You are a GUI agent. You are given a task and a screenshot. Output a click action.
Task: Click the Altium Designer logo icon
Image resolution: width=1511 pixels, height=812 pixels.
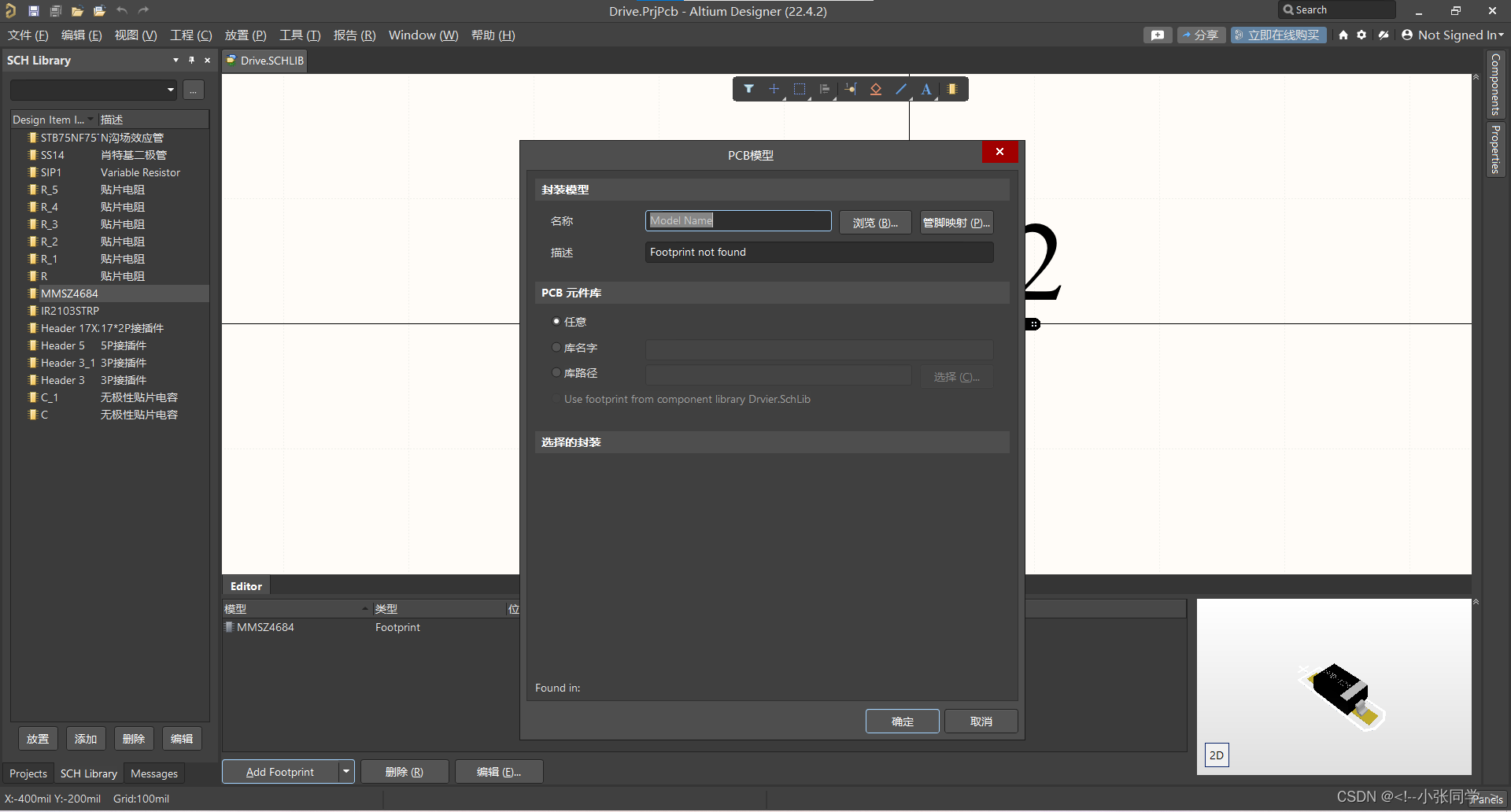(11, 11)
